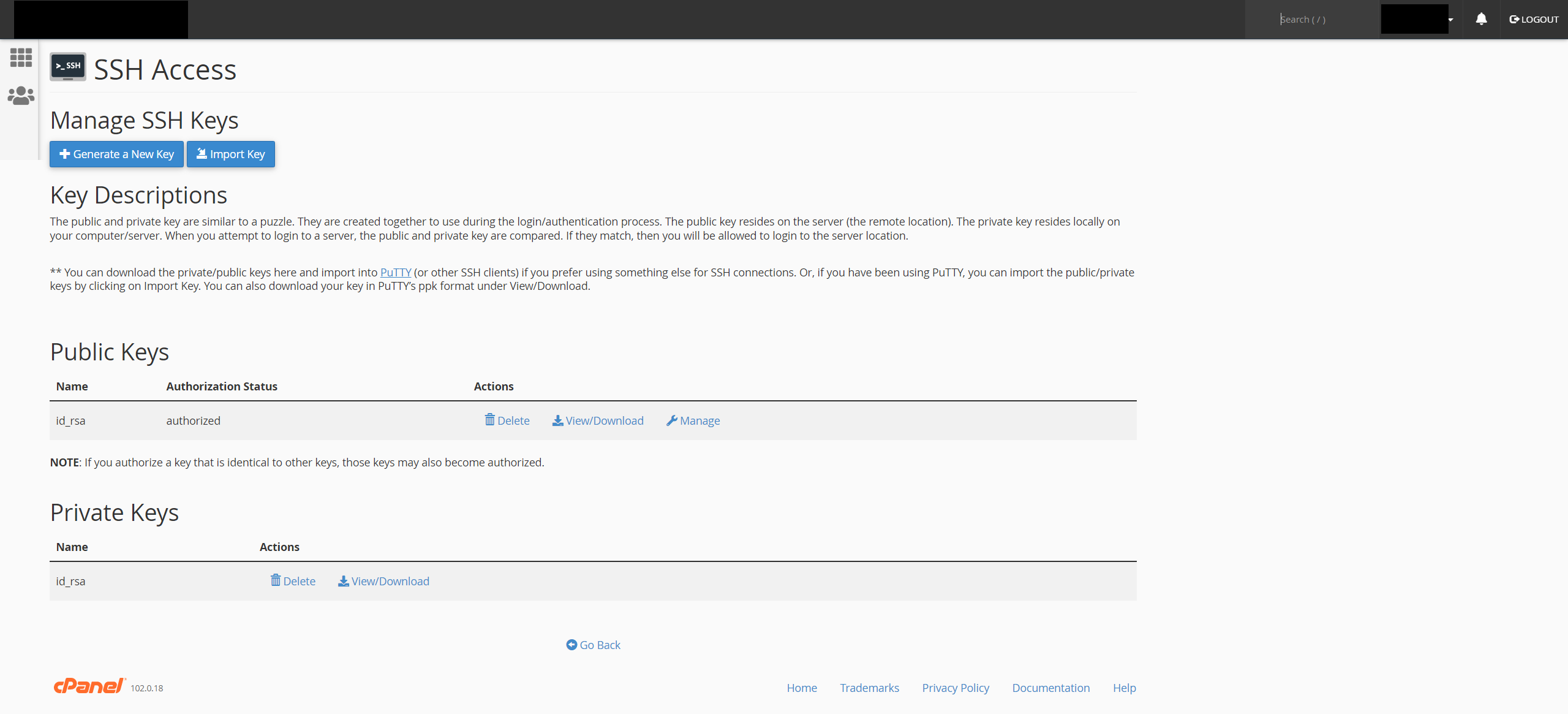Open the PuTTY hyperlink
This screenshot has width=1568, height=714.
coord(396,272)
